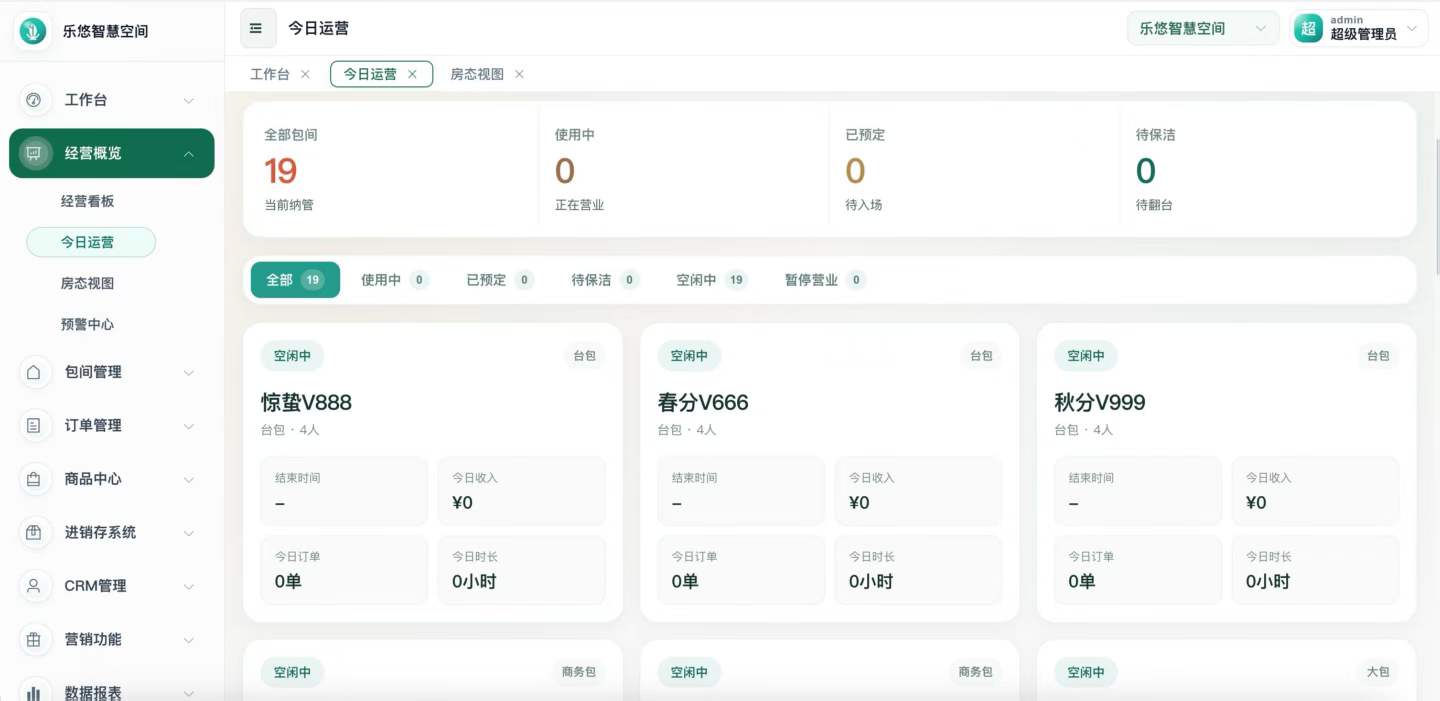Switch to the 房态视图 tab
Screen dimensions: 1440x701
coord(477,75)
